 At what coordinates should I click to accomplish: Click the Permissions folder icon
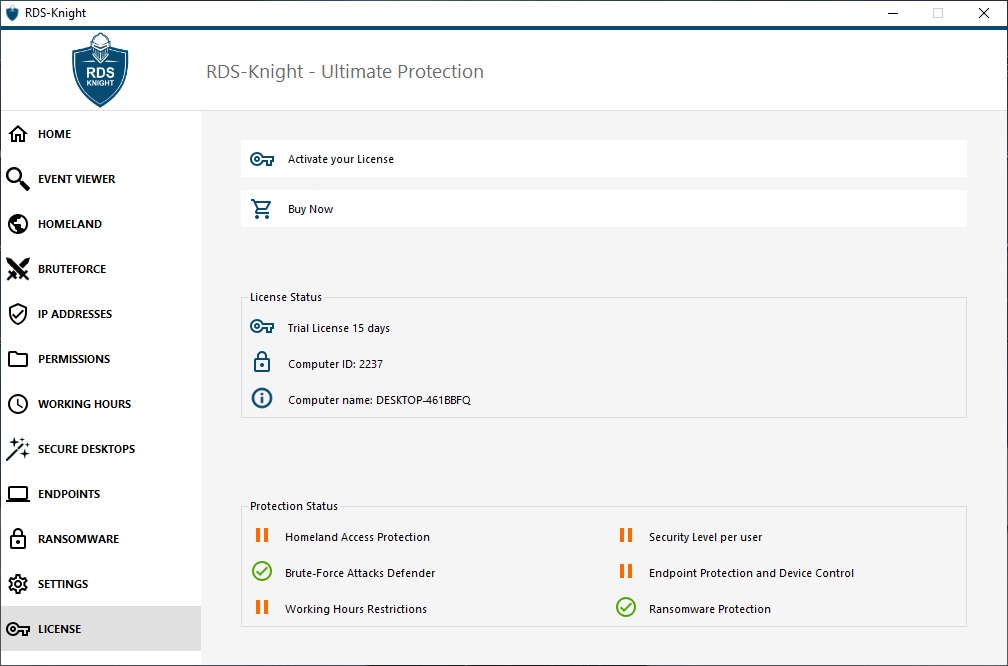tap(18, 359)
